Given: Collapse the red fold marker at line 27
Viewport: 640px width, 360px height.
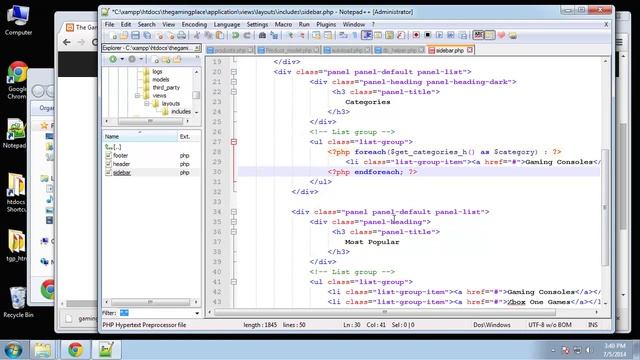Looking at the screenshot, I should (x=234, y=142).
